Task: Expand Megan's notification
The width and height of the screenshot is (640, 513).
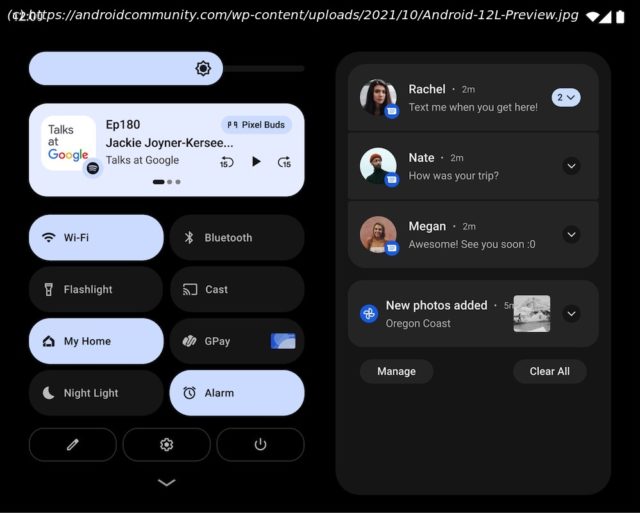Action: 571,234
